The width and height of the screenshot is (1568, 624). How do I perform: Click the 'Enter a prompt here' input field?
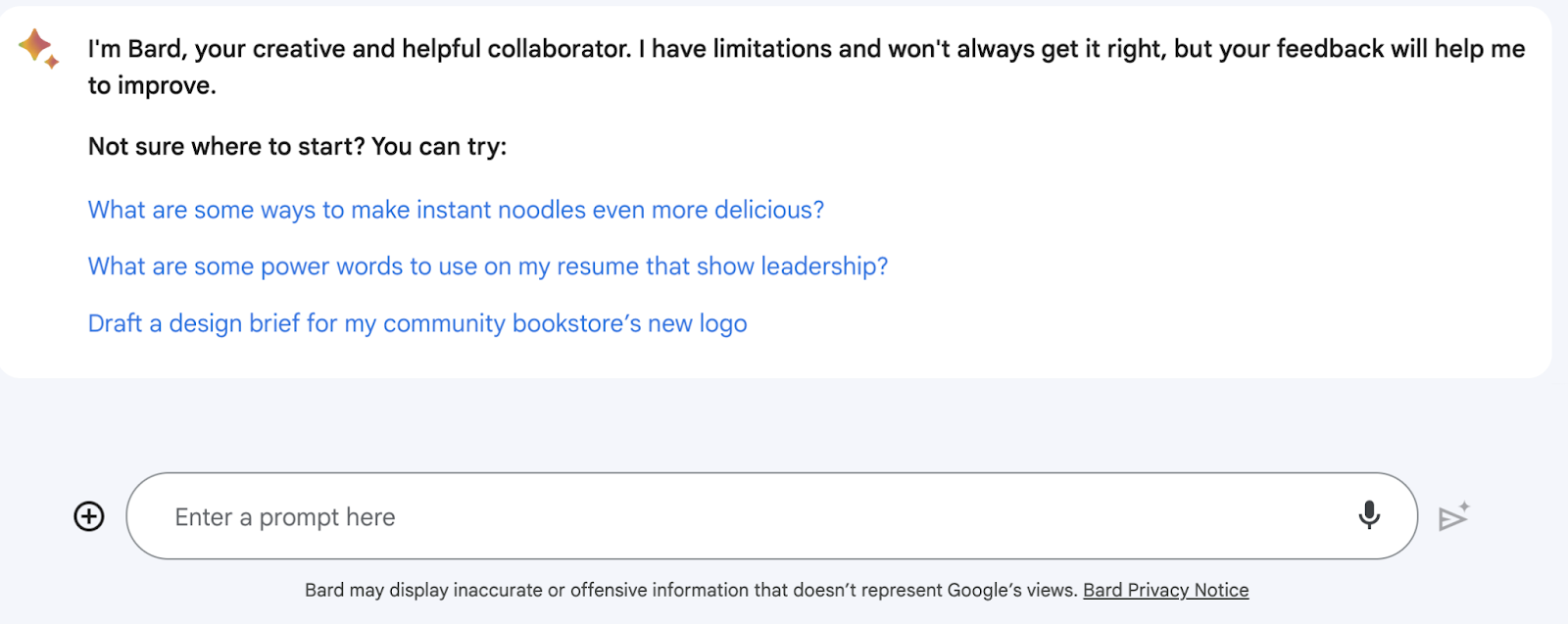coord(588,516)
